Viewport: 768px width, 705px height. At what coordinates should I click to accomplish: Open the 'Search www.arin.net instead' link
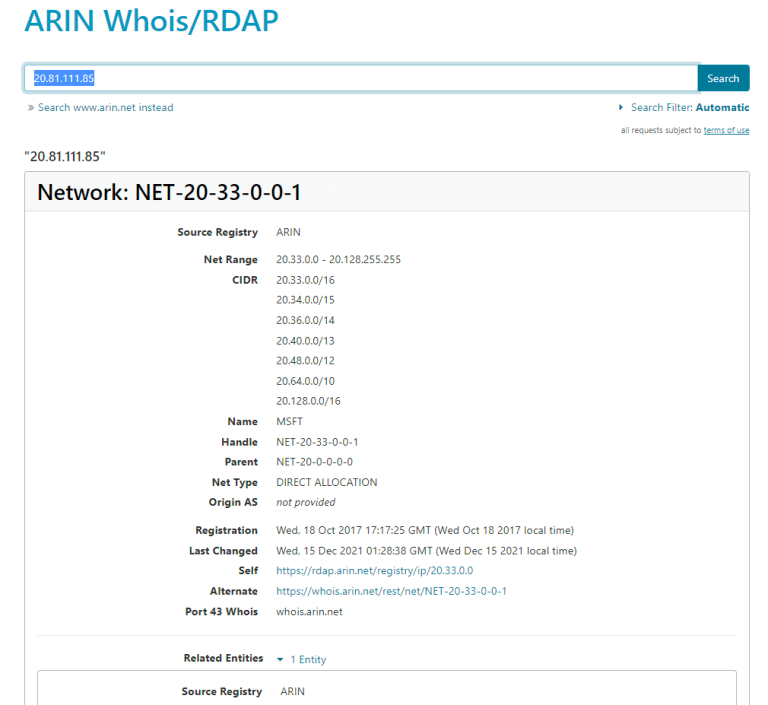[x=105, y=108]
